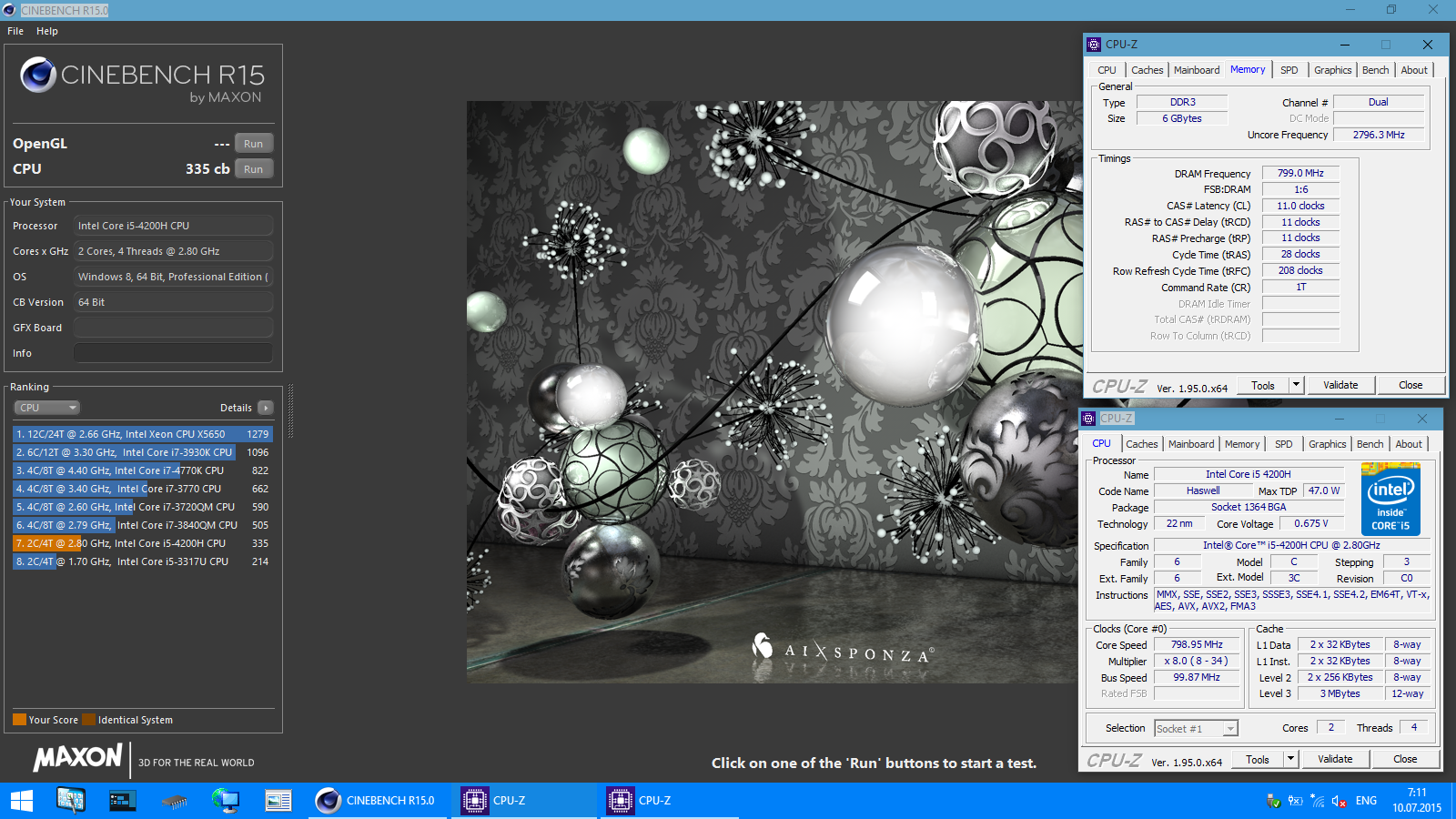
Task: Open the on-screen keyboard taskbar icon
Action: (71, 801)
